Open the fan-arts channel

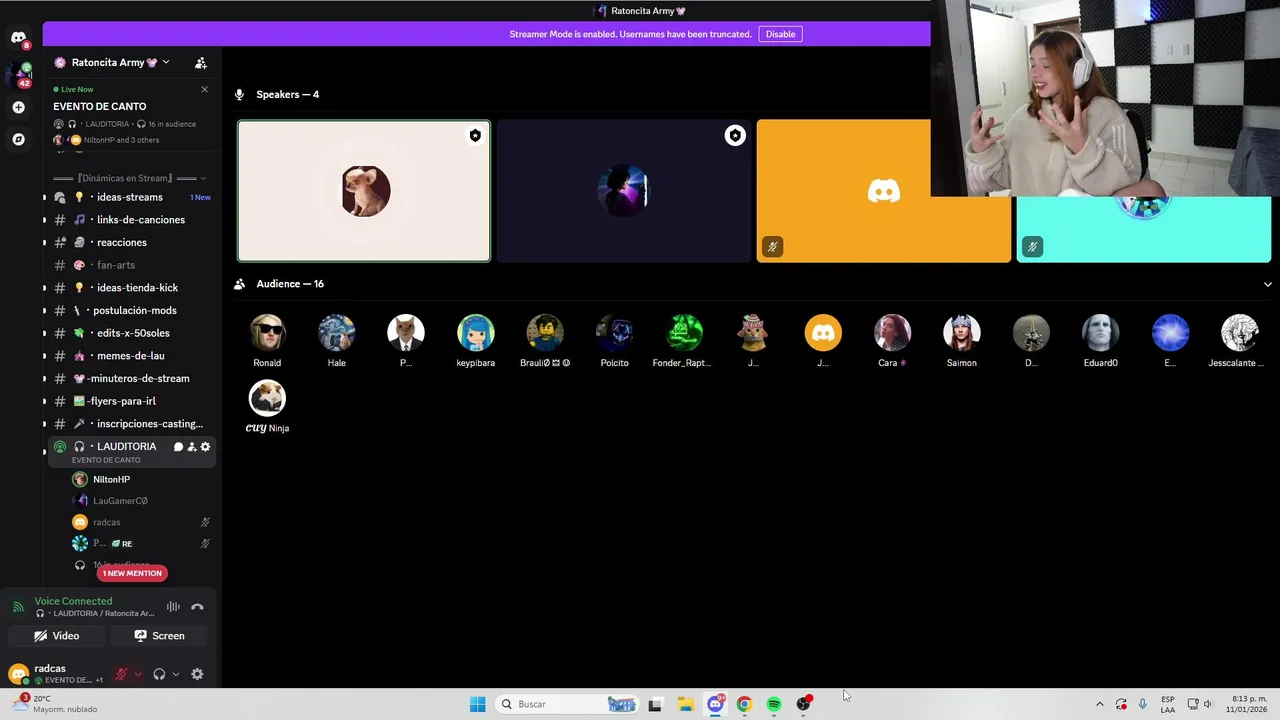point(131,265)
